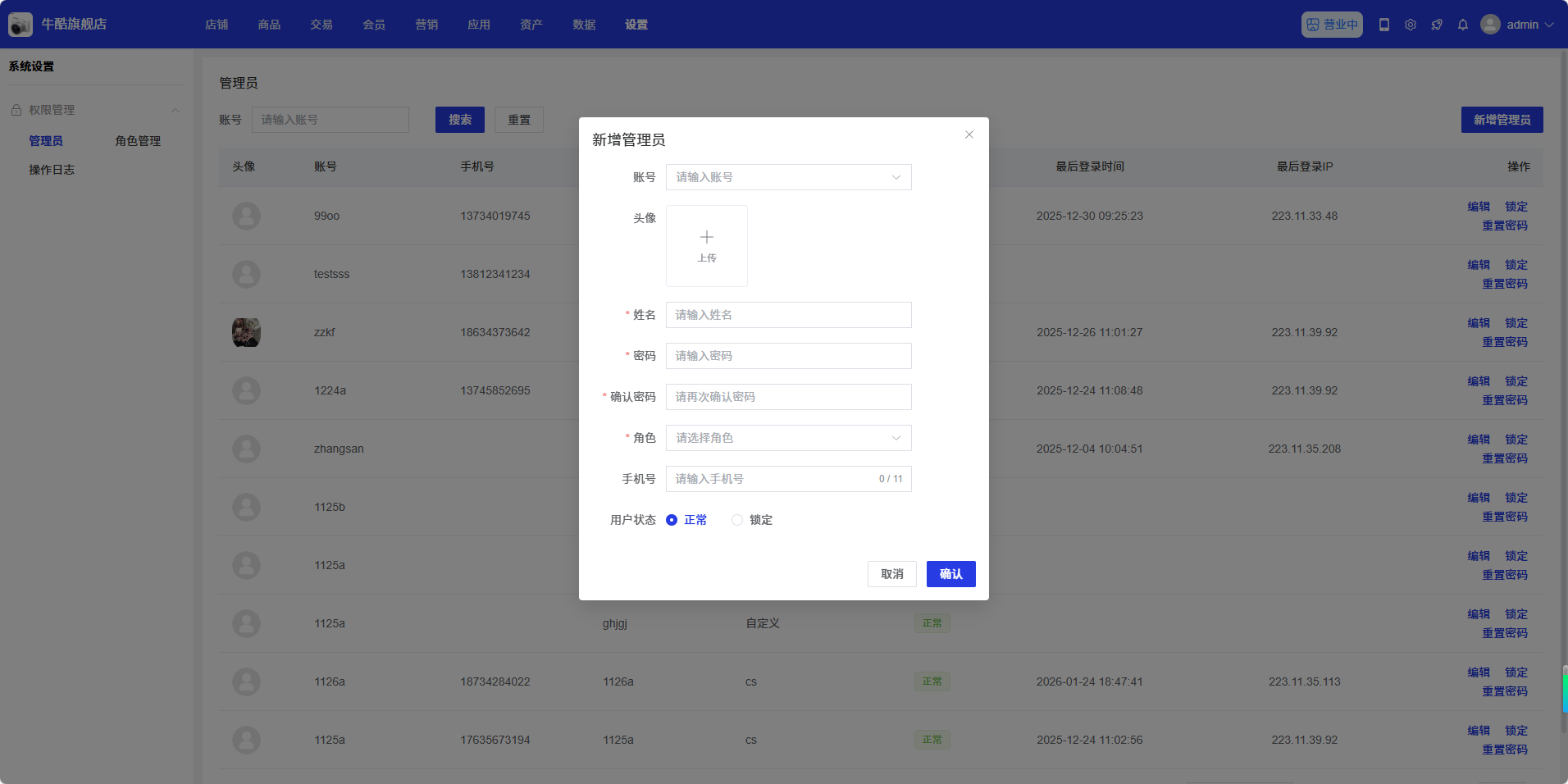Click the default avatar of the zhangsan row
Screen dimensions: 1568x784
[x=246, y=449]
